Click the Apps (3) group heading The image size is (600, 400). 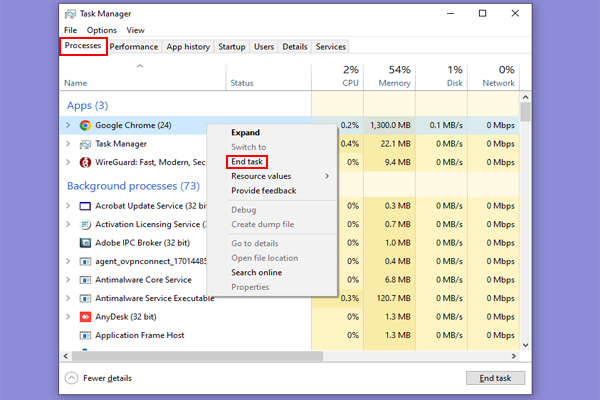(x=88, y=105)
